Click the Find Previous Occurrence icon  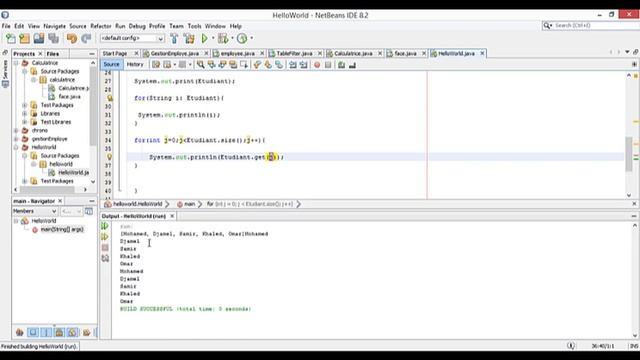pyautogui.click(x=211, y=64)
